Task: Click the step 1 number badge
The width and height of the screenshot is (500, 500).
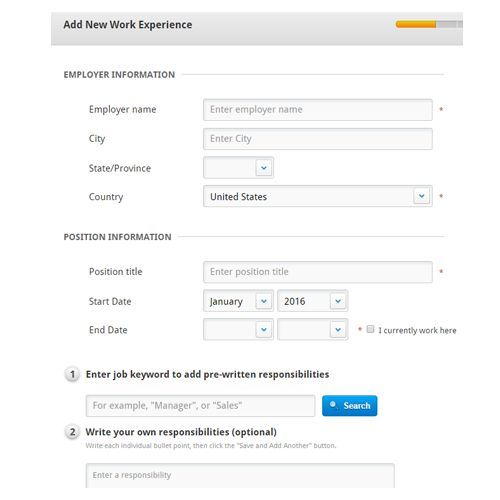Action: pyautogui.click(x=72, y=374)
